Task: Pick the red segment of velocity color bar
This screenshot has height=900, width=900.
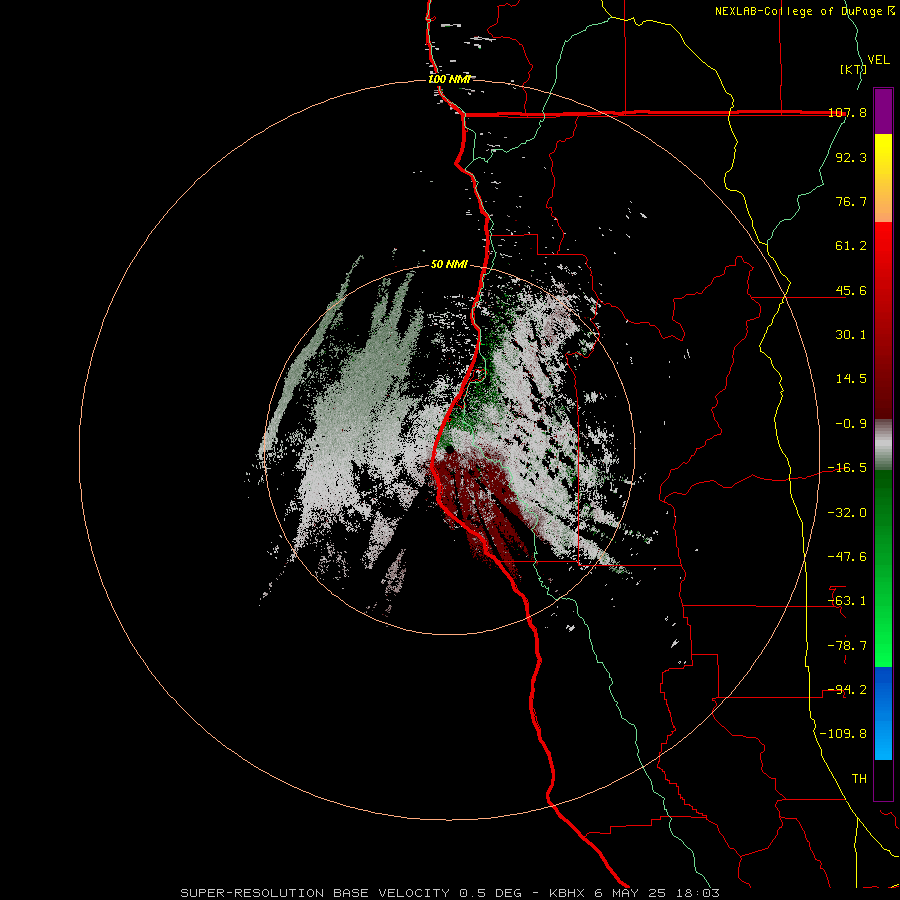Action: [883, 320]
